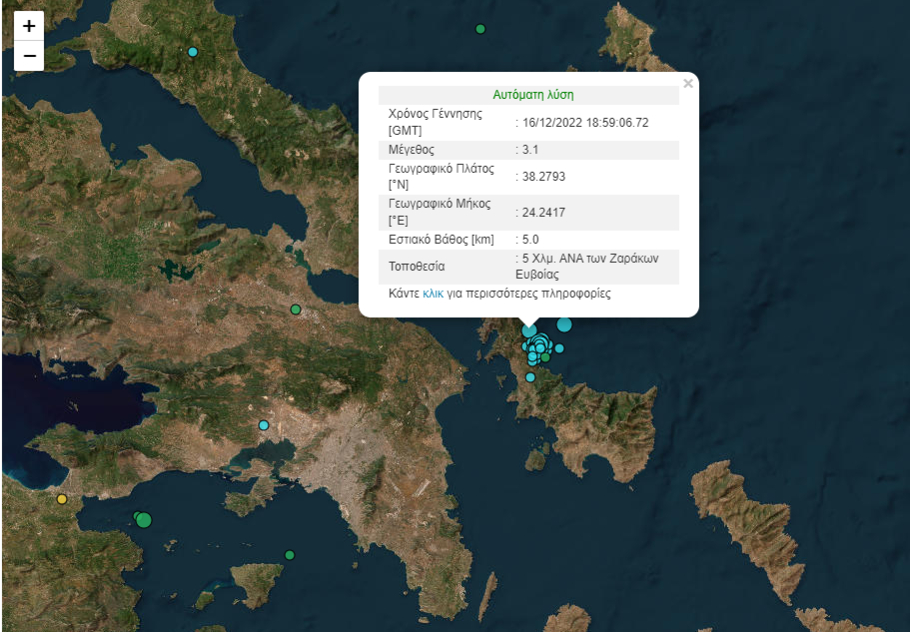Zoom out the map with minus button
This screenshot has width=910, height=632.
[29, 56]
